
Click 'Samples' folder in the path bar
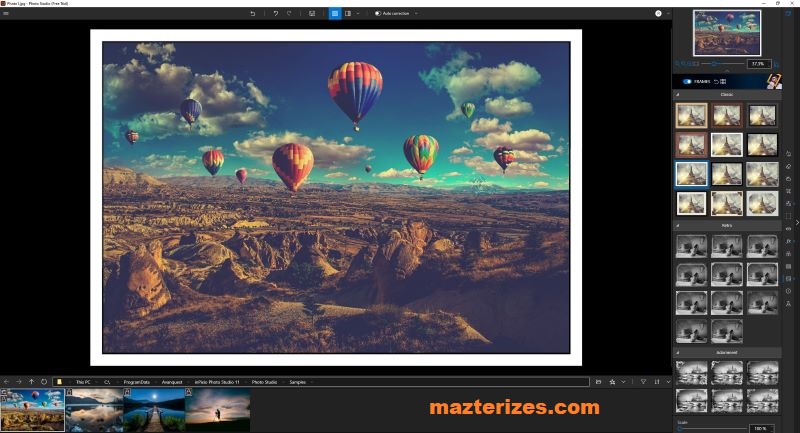tap(297, 382)
